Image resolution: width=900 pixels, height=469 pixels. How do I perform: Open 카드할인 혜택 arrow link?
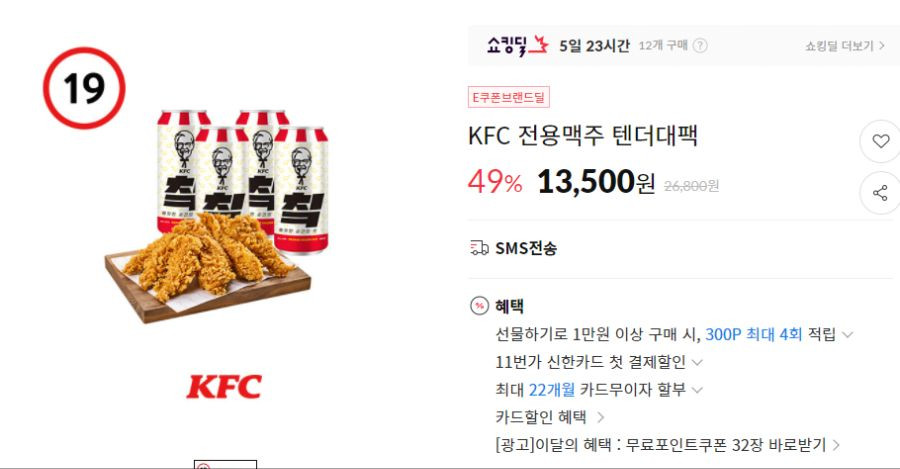coord(600,417)
